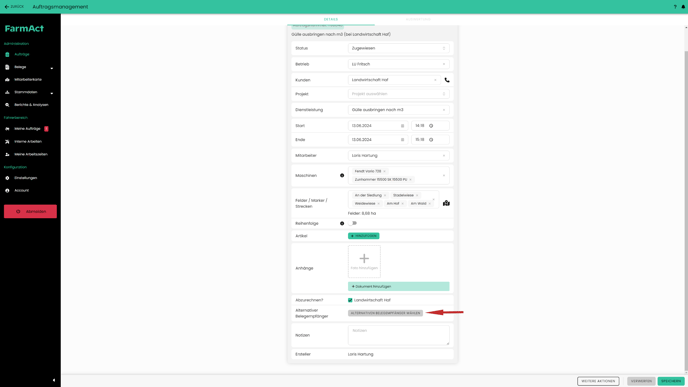This screenshot has height=387, width=688.
Task: Remove Stadelwiese field chip
Action: point(417,195)
